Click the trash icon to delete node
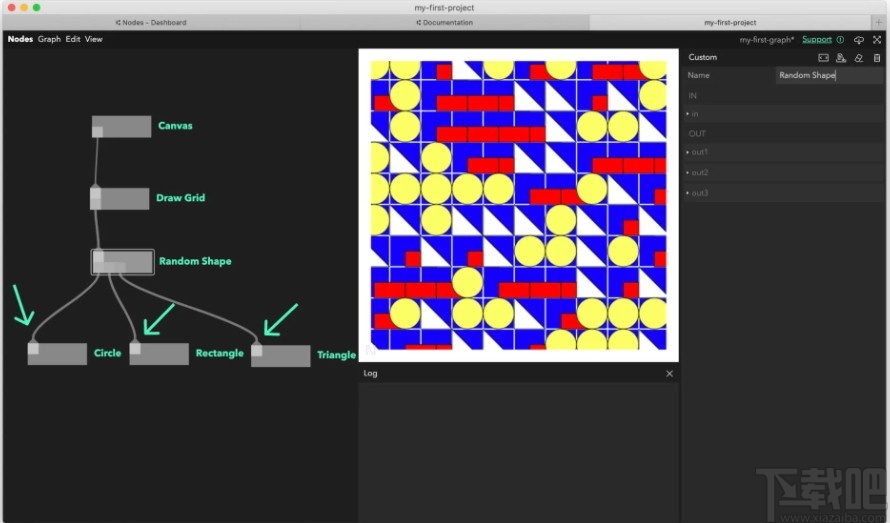This screenshot has height=523, width=890. (x=877, y=57)
